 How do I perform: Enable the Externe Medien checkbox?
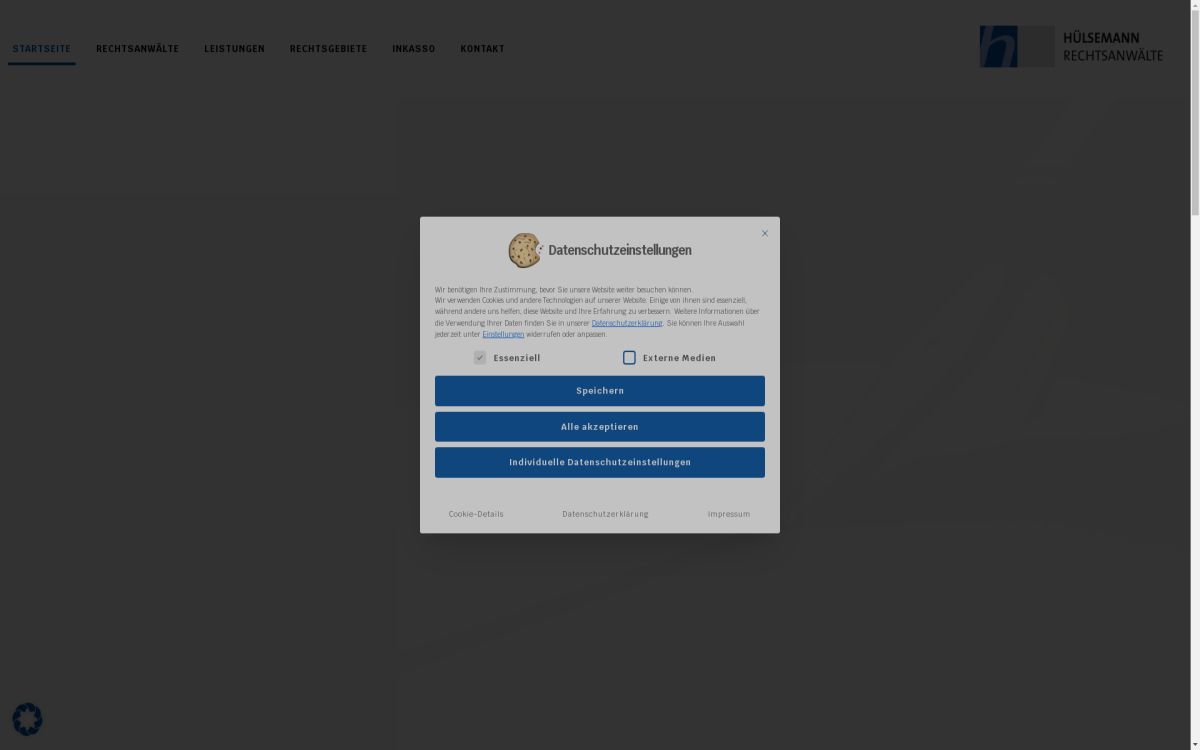click(629, 357)
